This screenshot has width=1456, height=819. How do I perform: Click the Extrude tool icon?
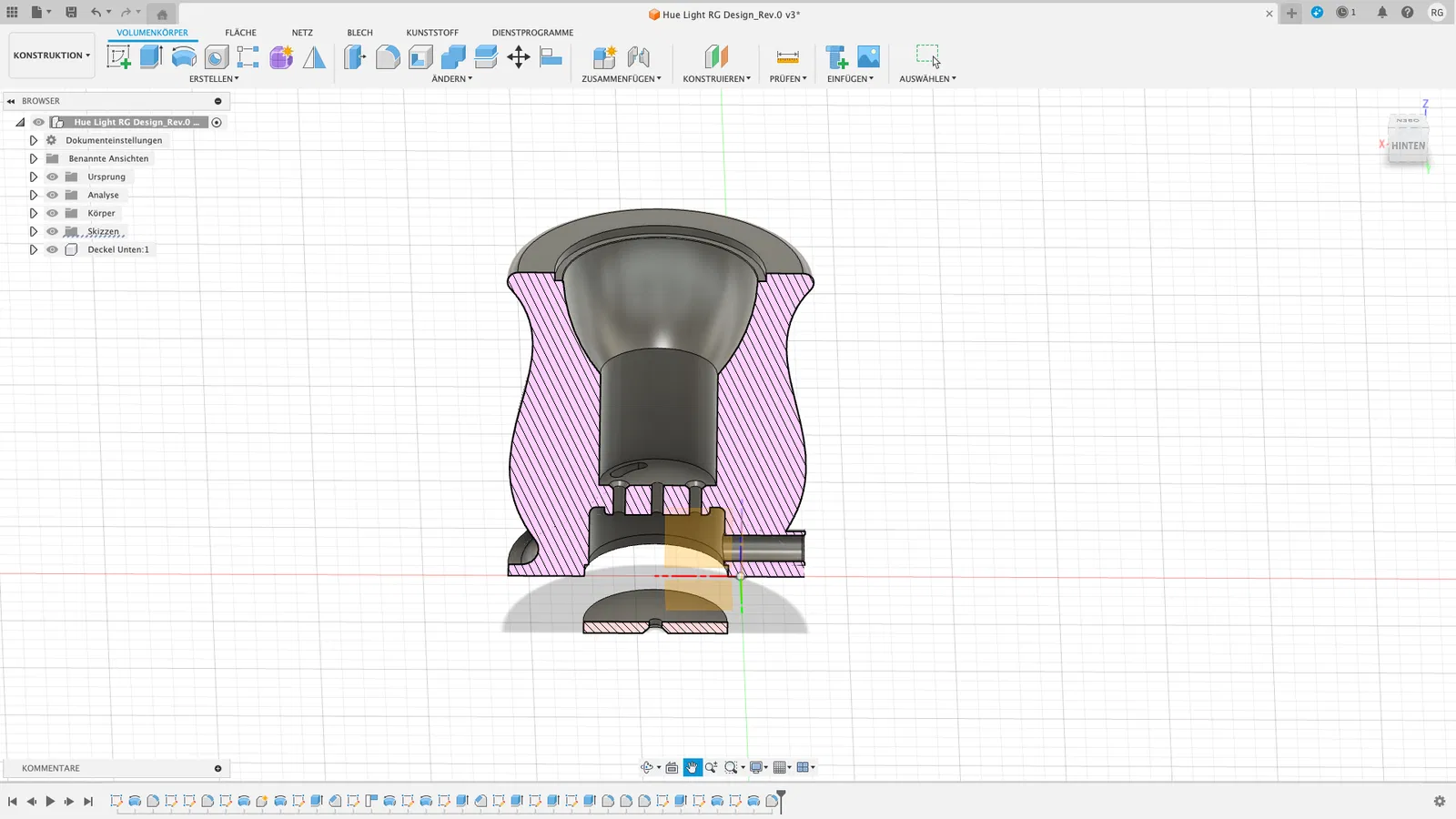151,57
